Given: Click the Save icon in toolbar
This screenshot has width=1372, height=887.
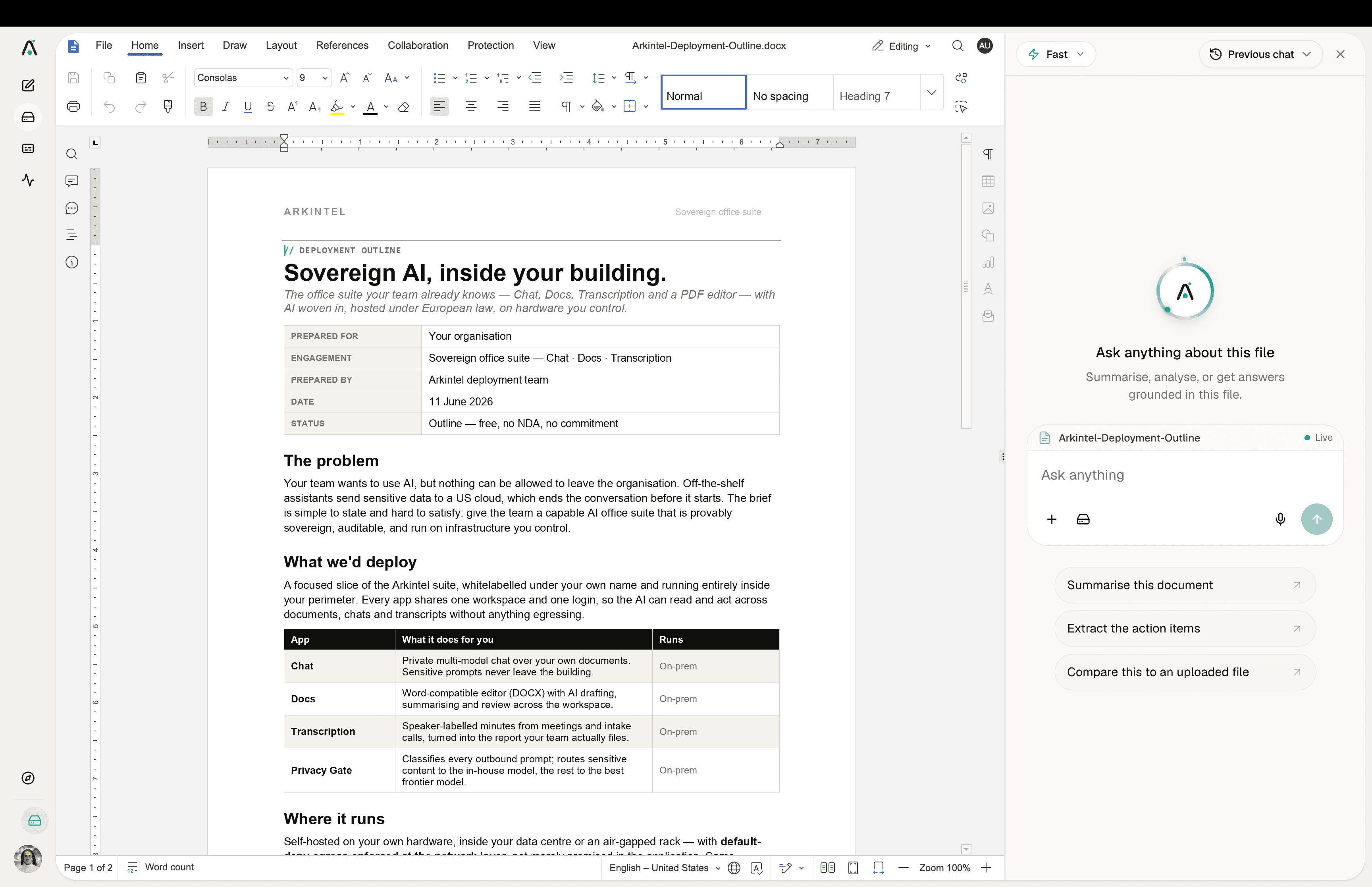Looking at the screenshot, I should click(x=73, y=78).
